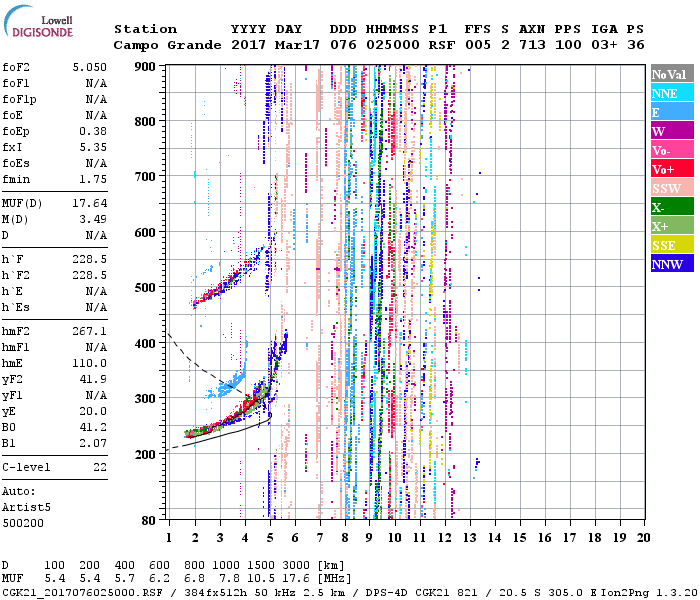Click the foF2 value 5.050
Screen dimensions: 700x600
(x=90, y=67)
